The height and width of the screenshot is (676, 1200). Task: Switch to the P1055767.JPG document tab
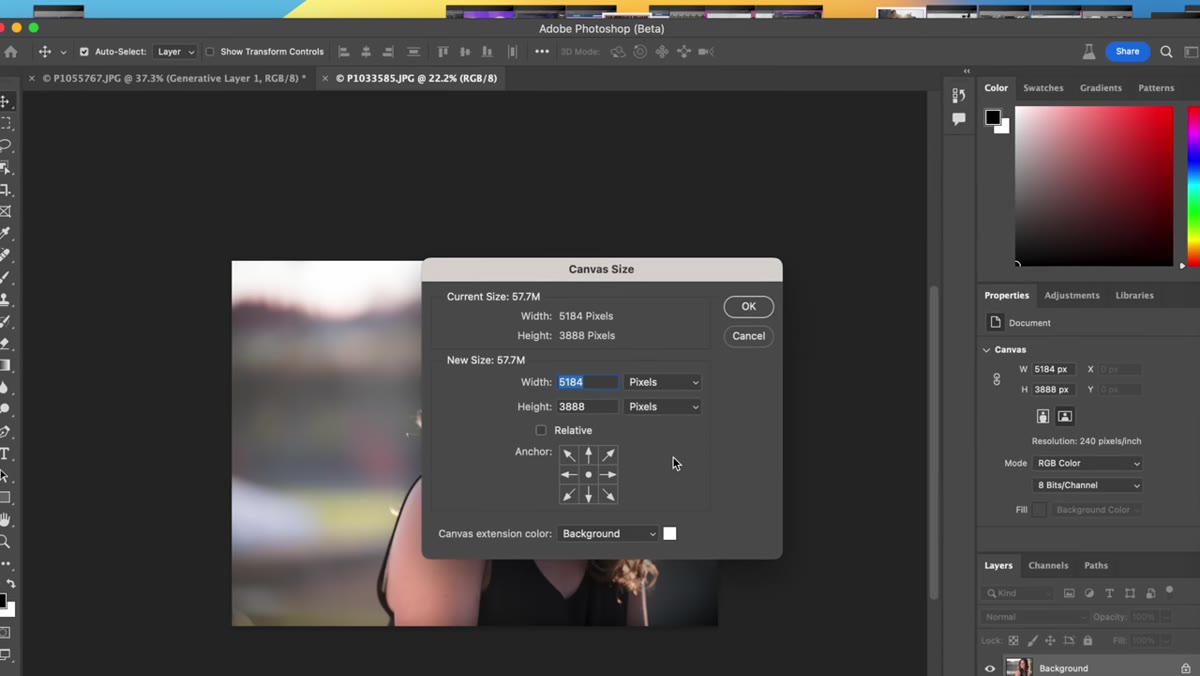pos(174,78)
